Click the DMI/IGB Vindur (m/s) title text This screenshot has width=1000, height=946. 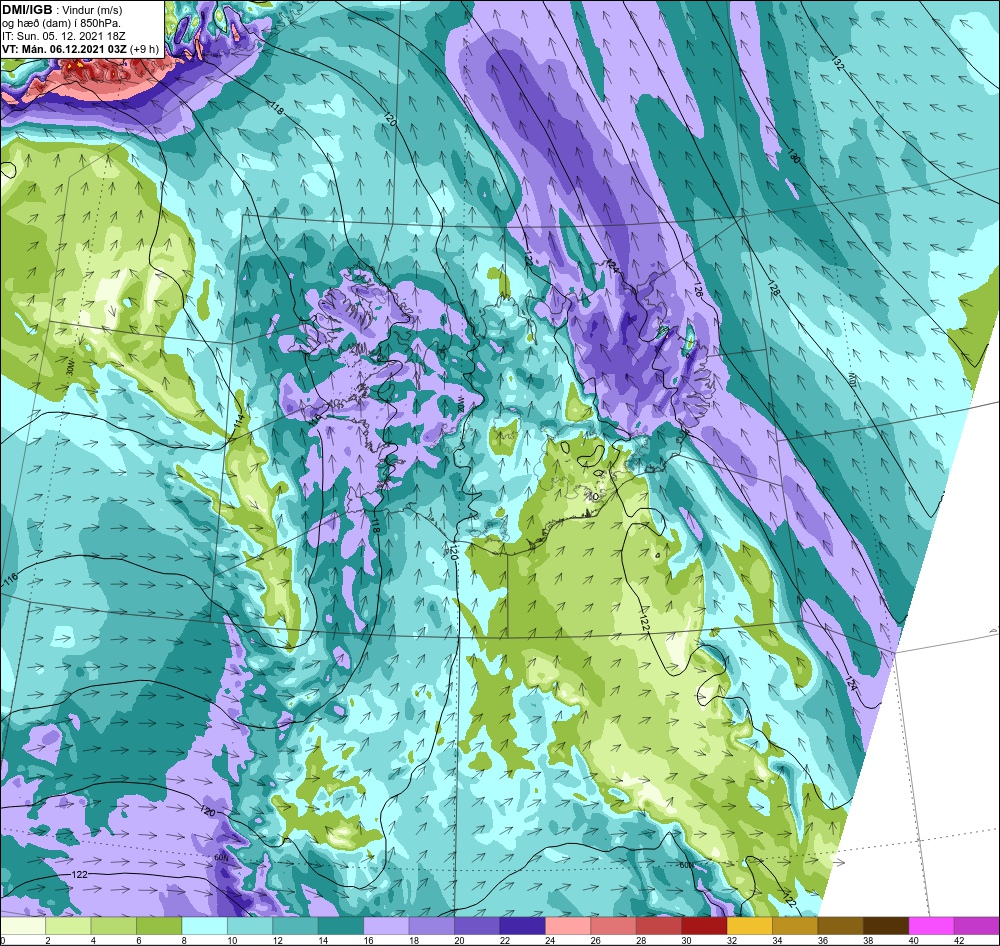click(62, 10)
